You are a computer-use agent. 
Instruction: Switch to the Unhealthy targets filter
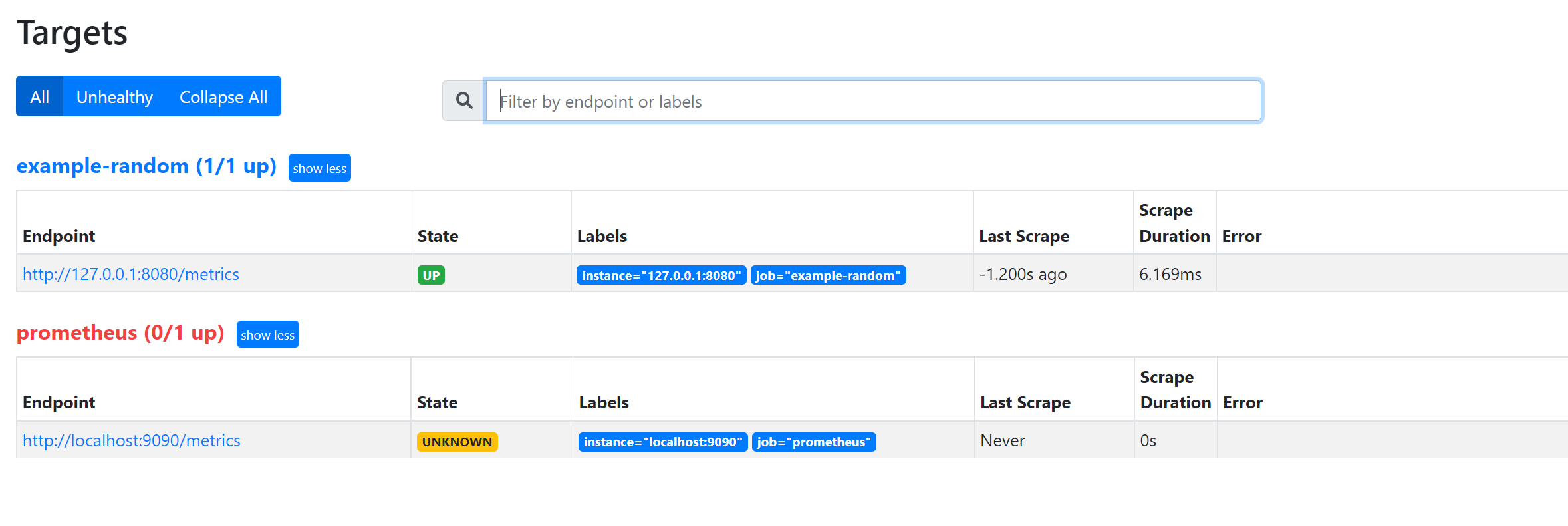click(x=114, y=97)
